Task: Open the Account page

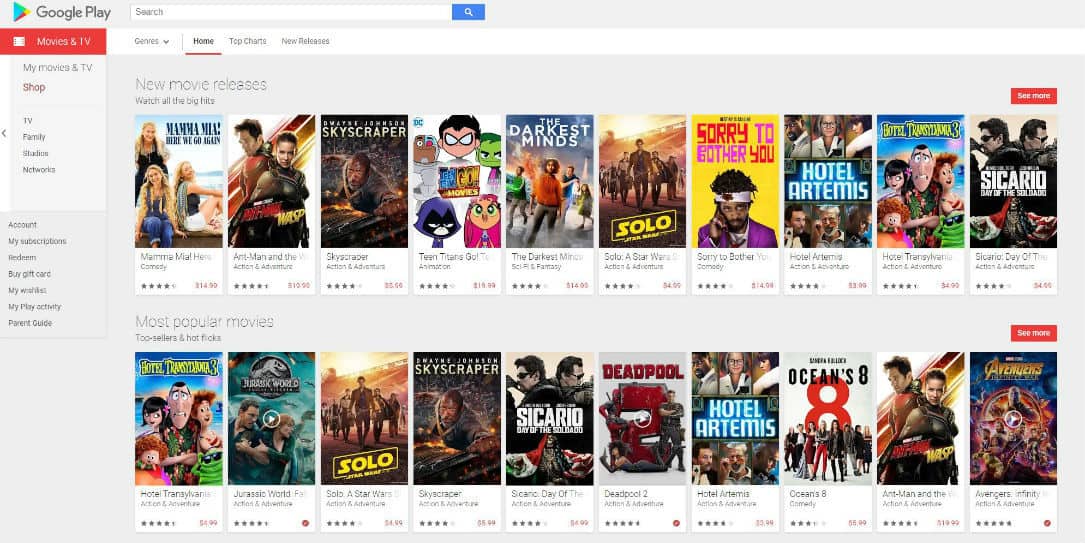Action: (x=22, y=225)
